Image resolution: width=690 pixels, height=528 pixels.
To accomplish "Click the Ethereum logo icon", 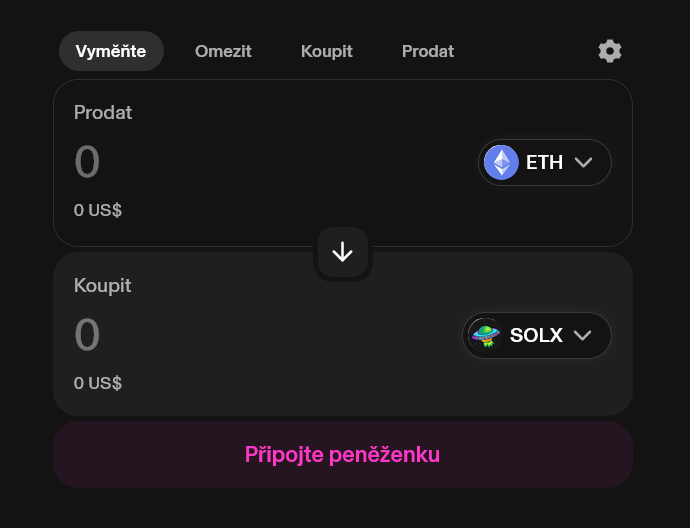I will [501, 162].
